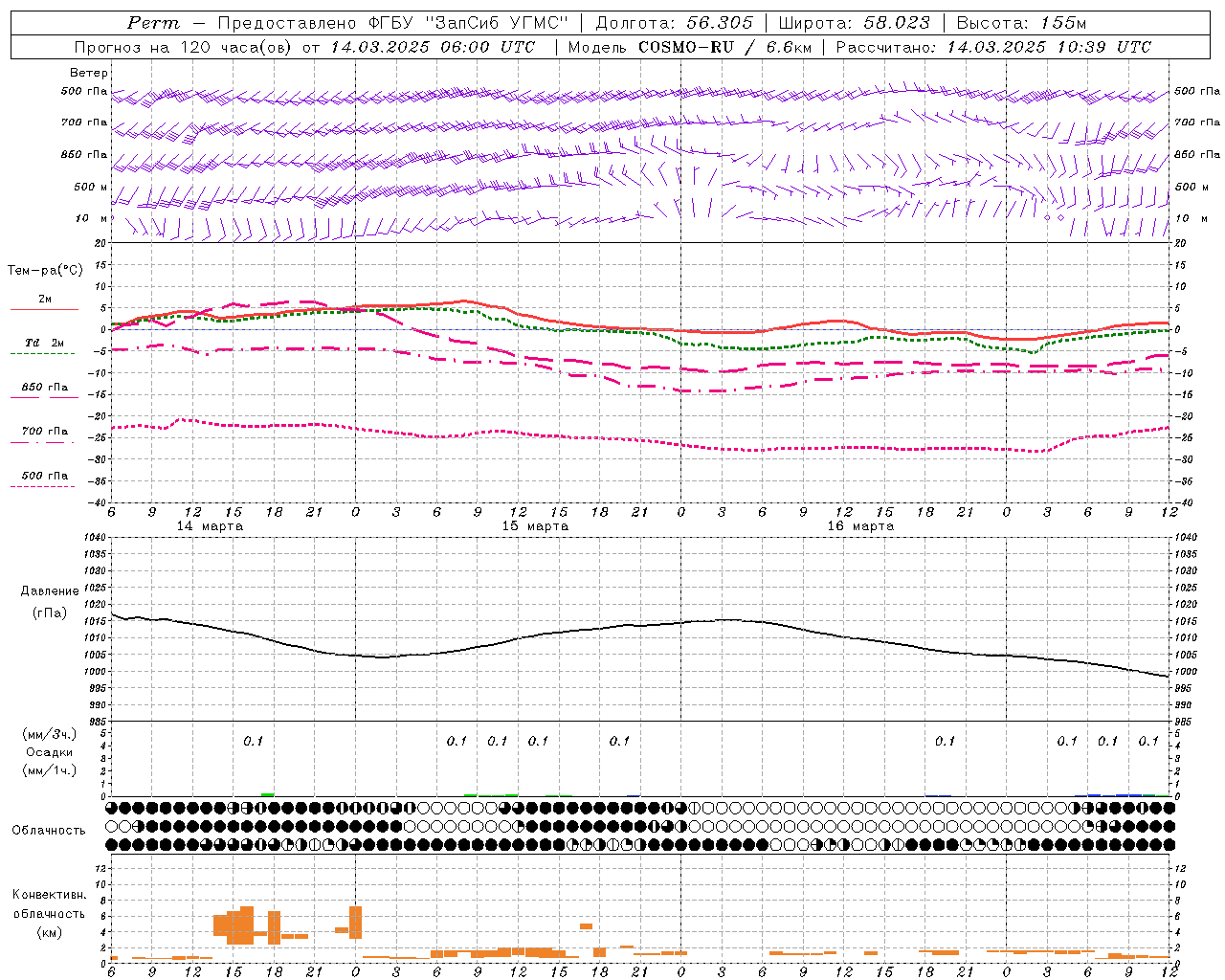
Task: Click the green precipitation bar on 14 марта evening
Action: click(268, 794)
